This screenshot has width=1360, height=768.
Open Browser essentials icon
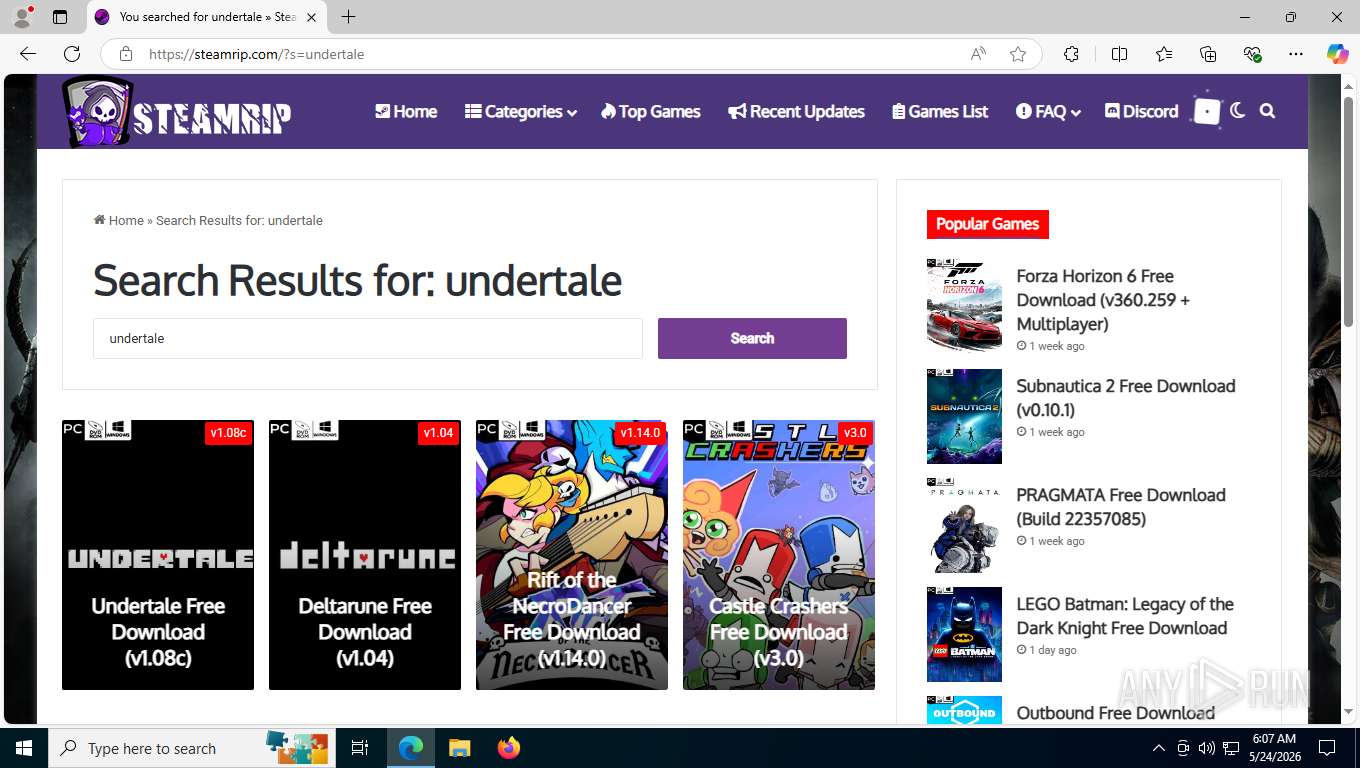point(1252,54)
